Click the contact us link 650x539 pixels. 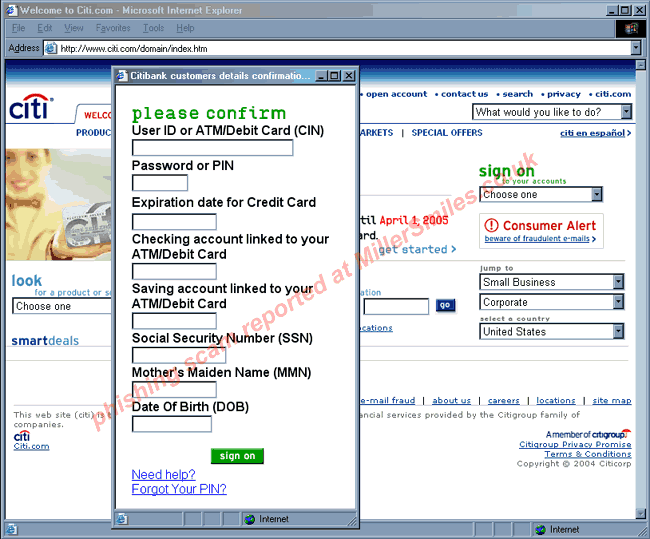464,94
